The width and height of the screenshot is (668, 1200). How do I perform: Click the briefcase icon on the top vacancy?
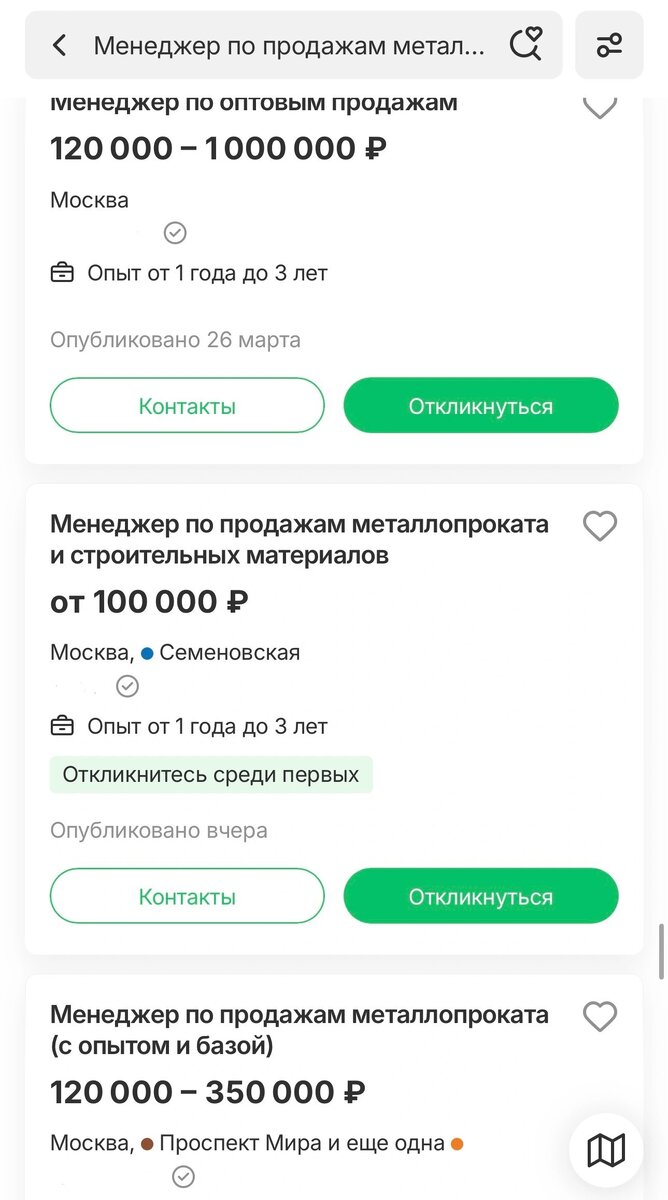point(64,272)
